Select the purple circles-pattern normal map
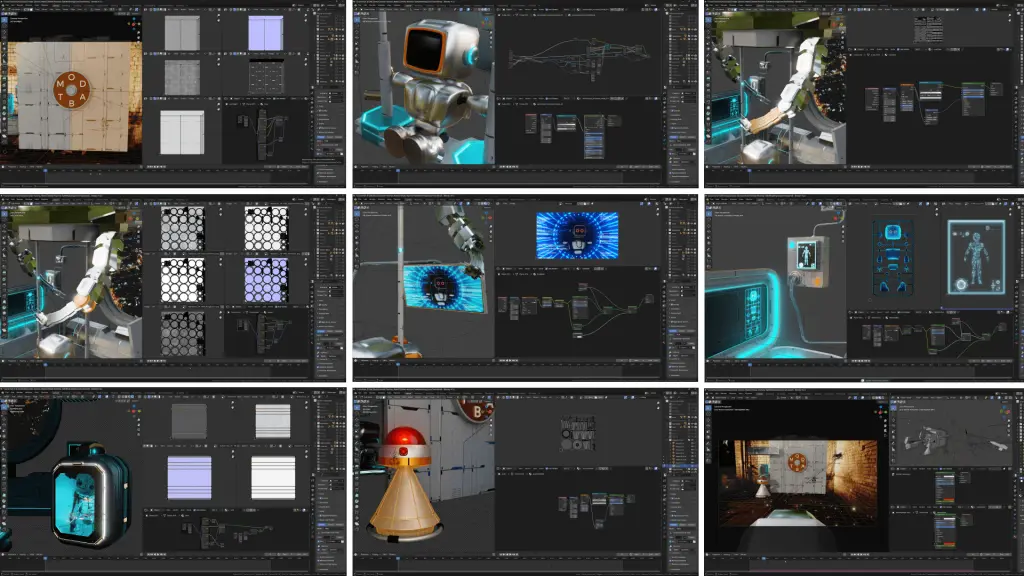Viewport: 1024px width, 576px height. (x=266, y=280)
